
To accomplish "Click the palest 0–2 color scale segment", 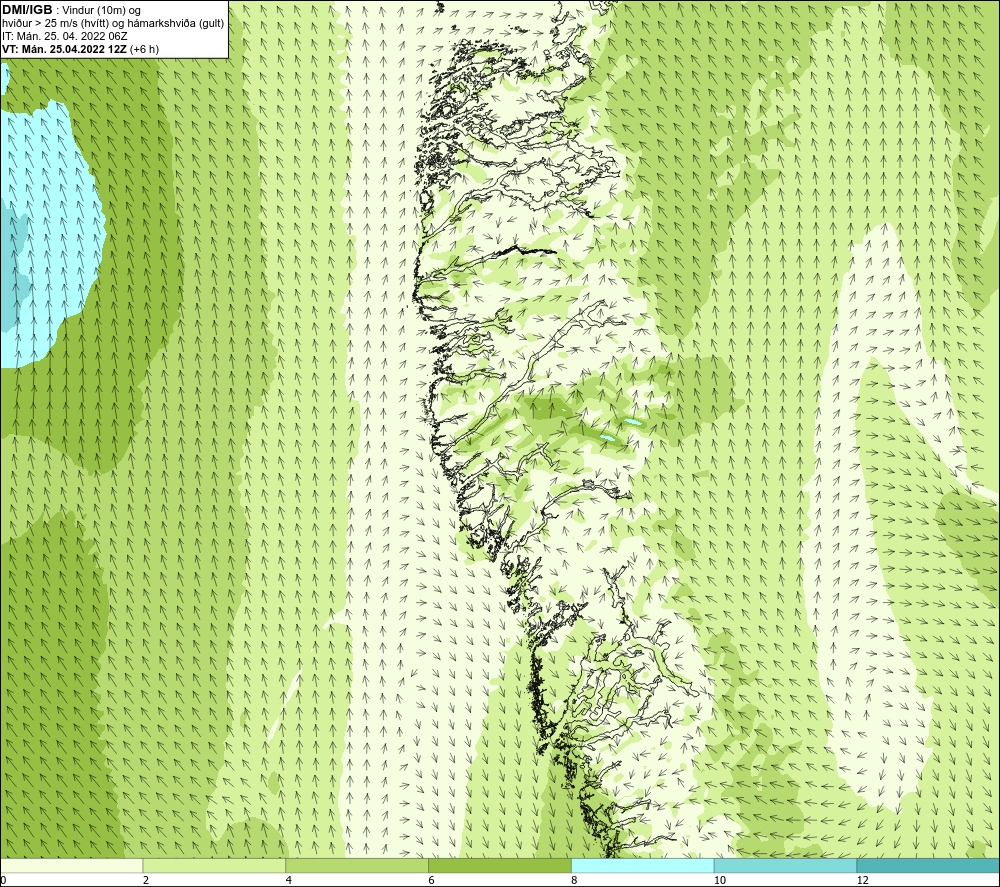I will pos(71,865).
